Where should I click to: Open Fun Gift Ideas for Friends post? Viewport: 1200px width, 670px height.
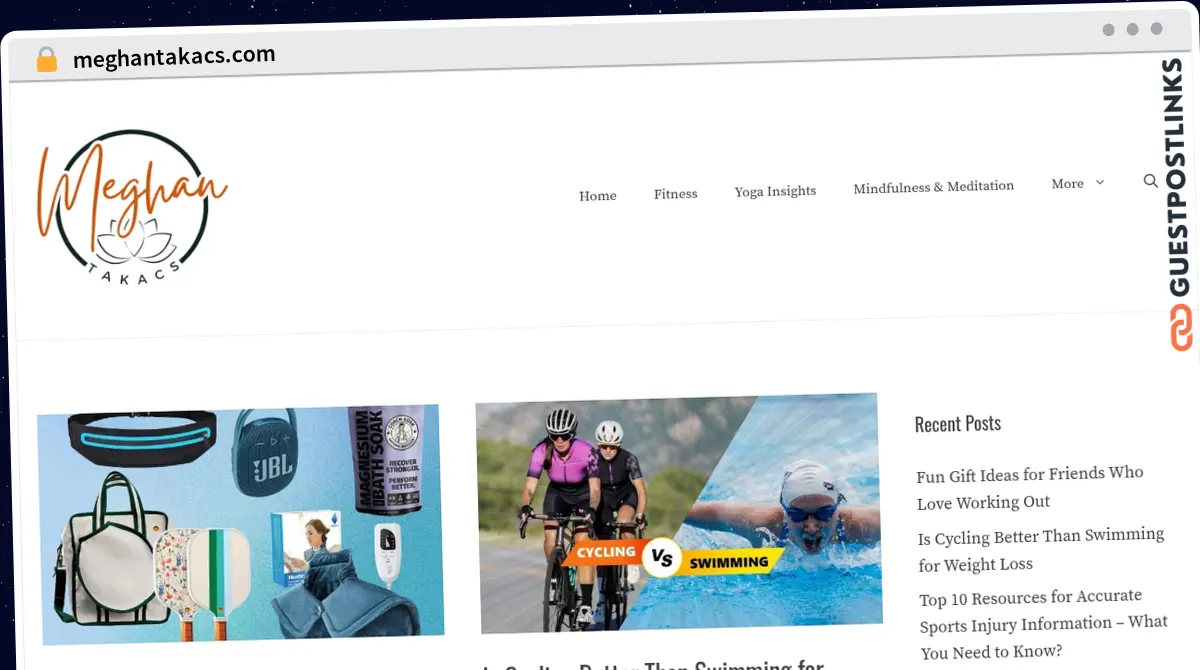pyautogui.click(x=1030, y=488)
